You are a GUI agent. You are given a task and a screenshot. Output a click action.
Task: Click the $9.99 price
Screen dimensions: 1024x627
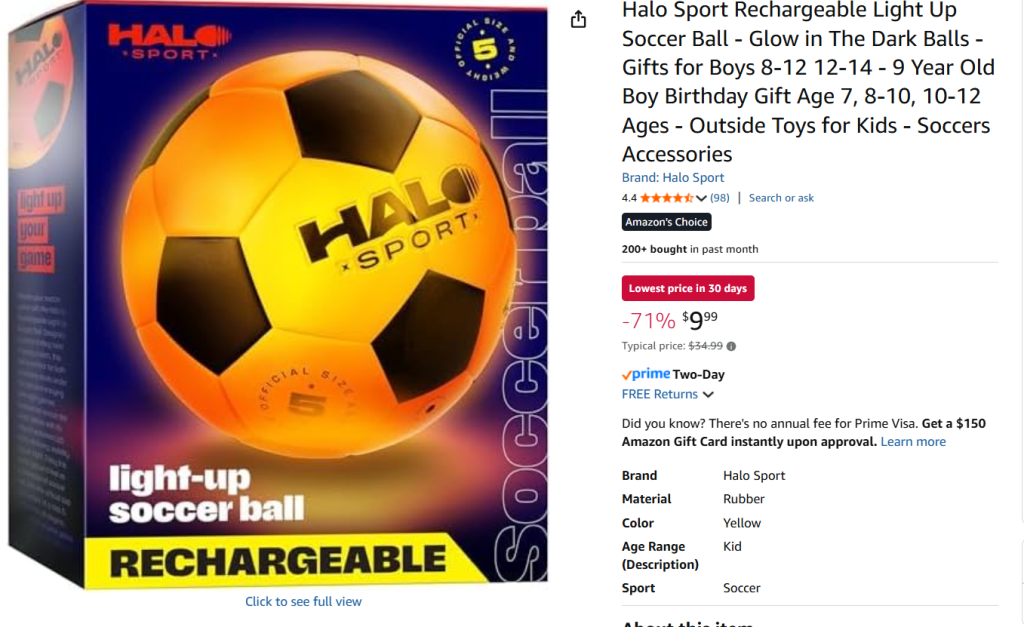coord(700,320)
